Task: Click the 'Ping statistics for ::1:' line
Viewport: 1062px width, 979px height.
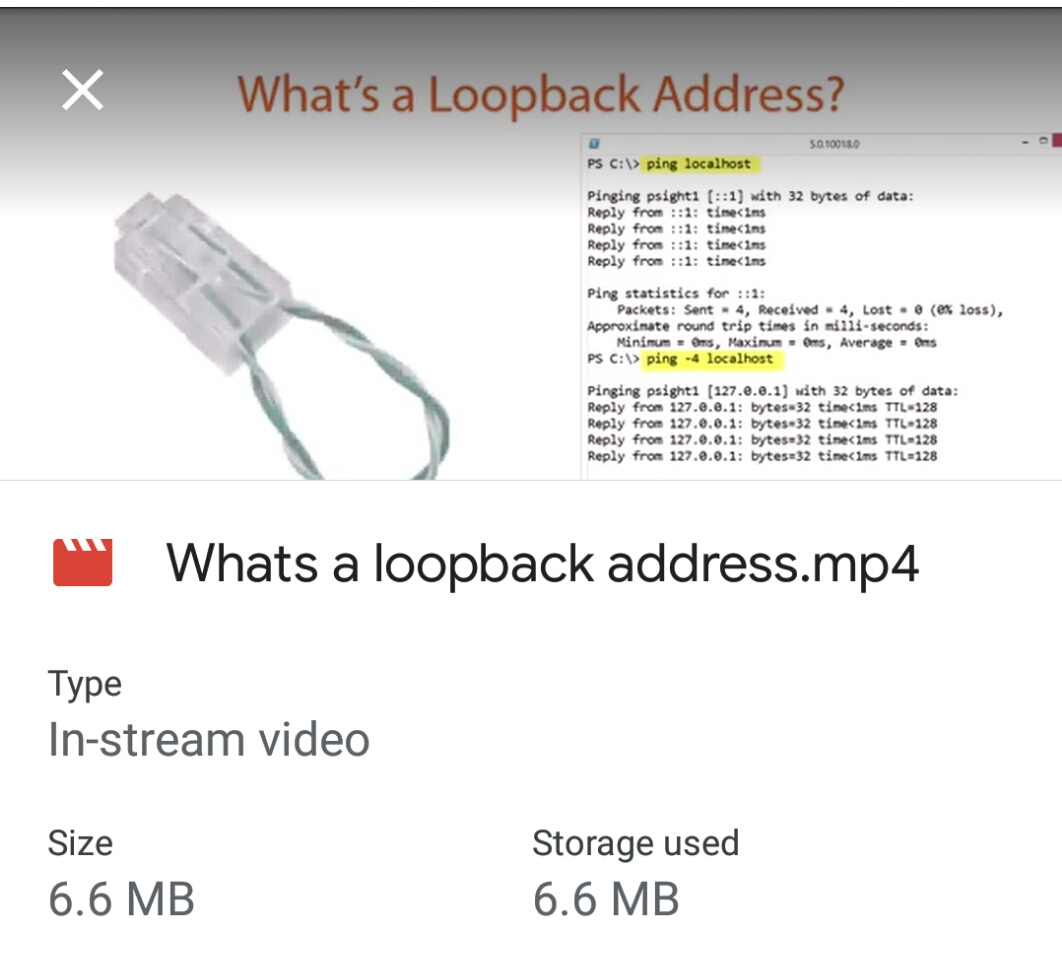Action: pyautogui.click(x=676, y=293)
